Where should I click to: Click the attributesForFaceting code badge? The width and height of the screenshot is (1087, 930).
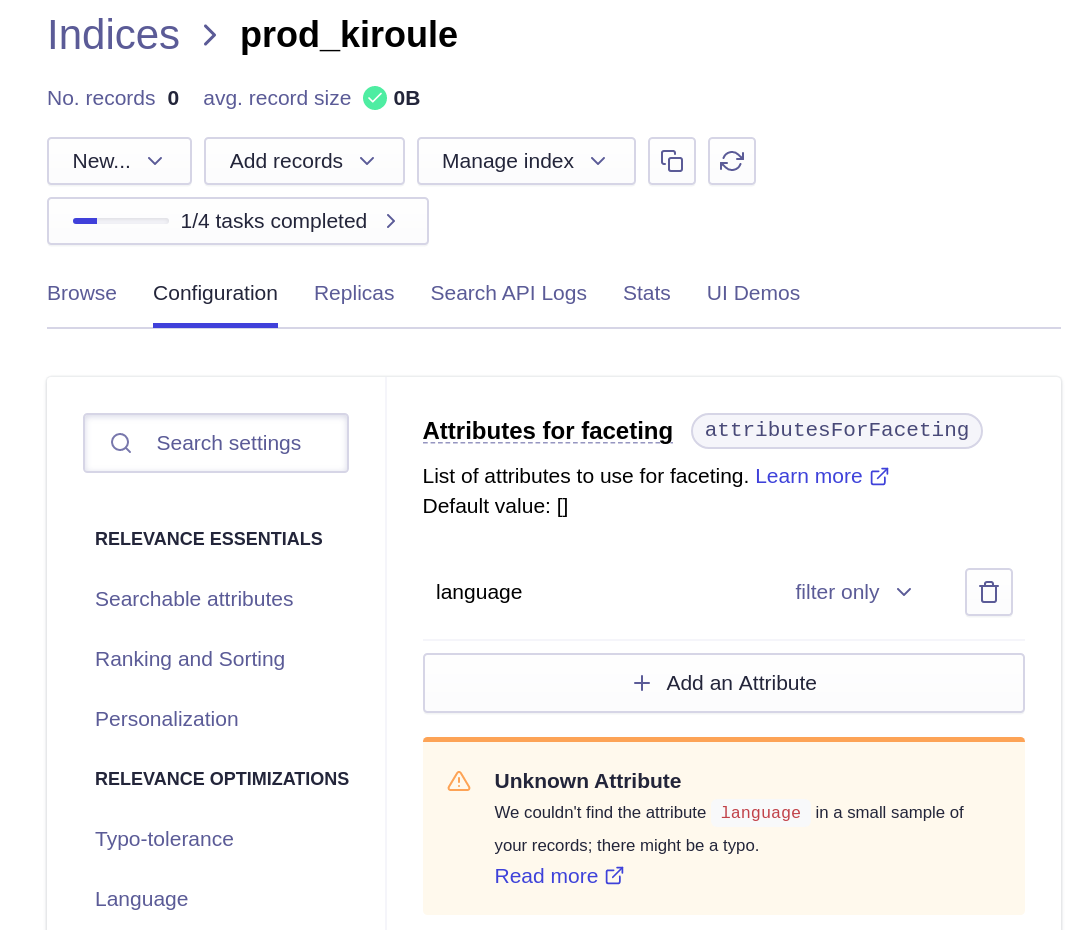coord(837,430)
